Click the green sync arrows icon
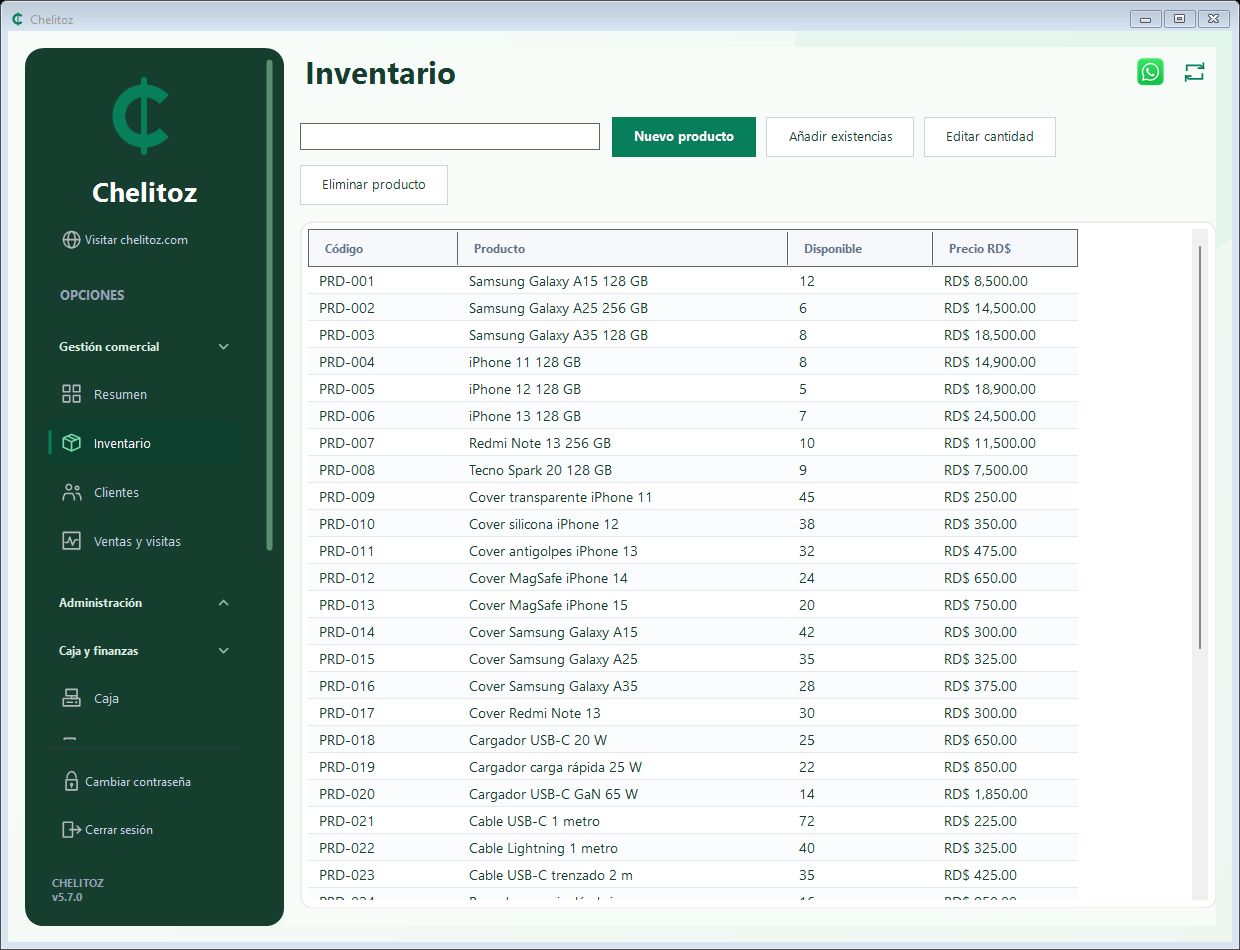Screen dimensions: 1240x950 point(1194,72)
